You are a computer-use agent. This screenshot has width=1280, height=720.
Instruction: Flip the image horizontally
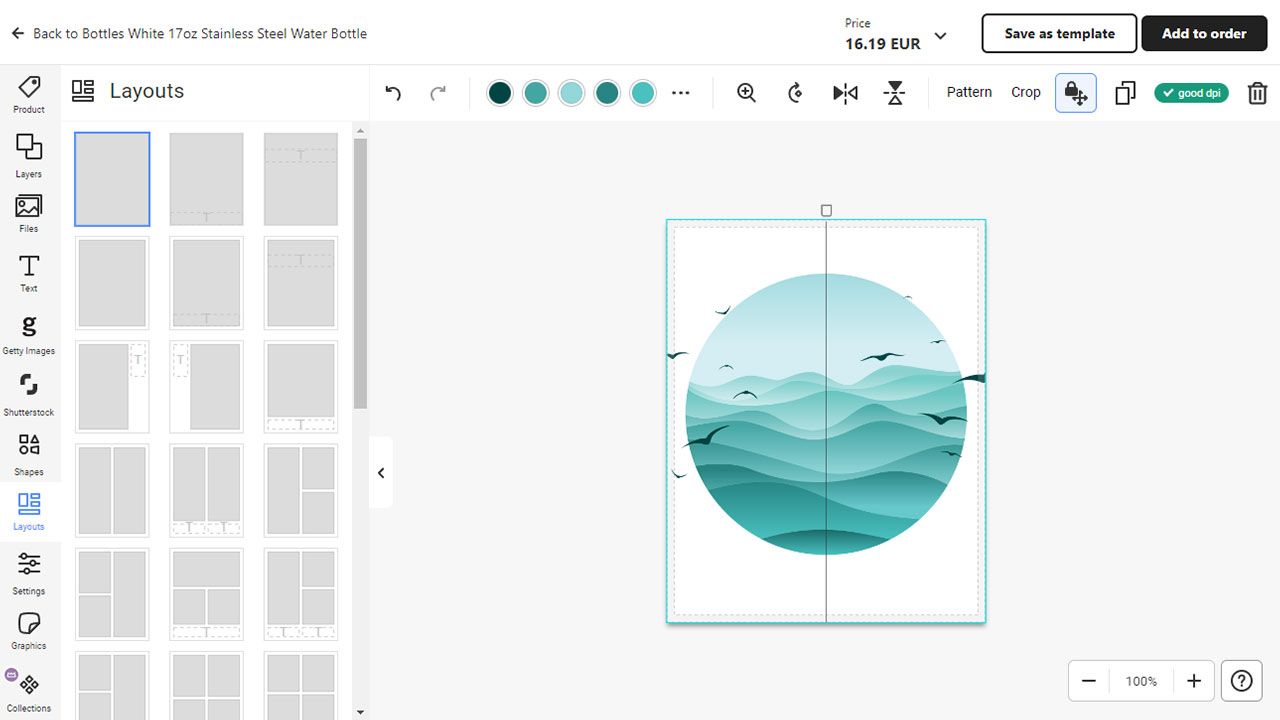tap(845, 93)
